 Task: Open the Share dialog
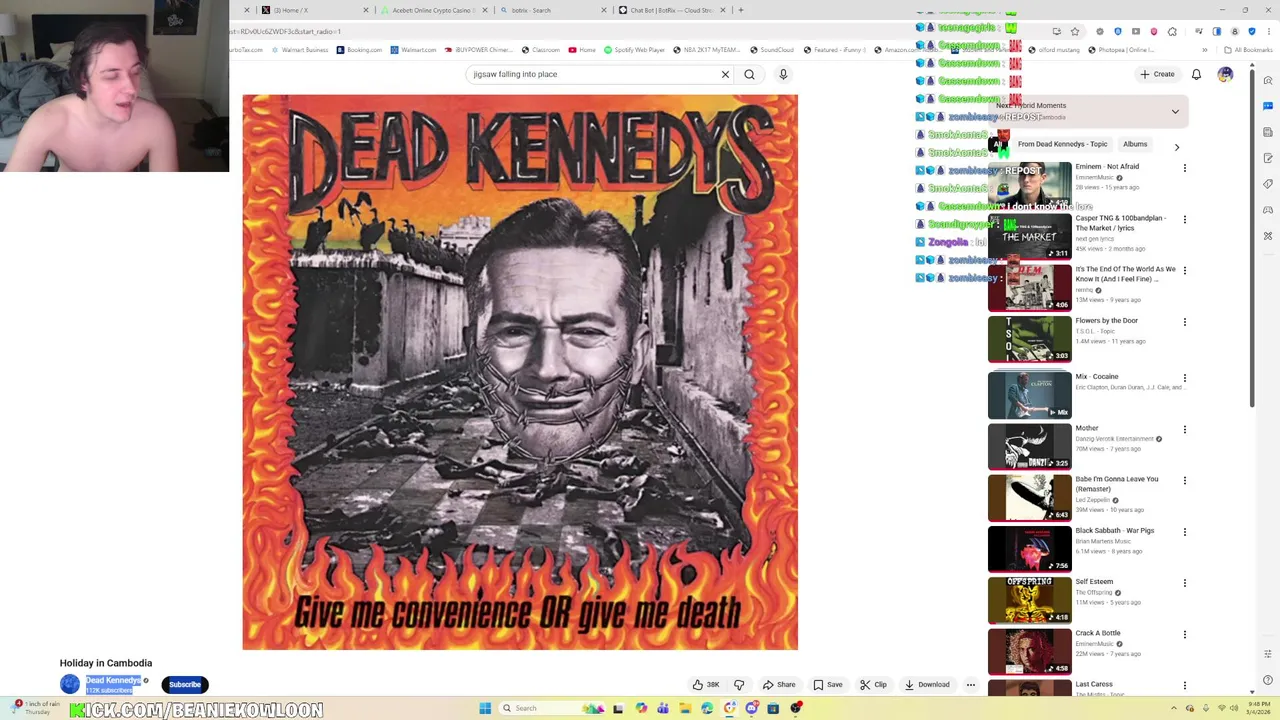point(779,685)
